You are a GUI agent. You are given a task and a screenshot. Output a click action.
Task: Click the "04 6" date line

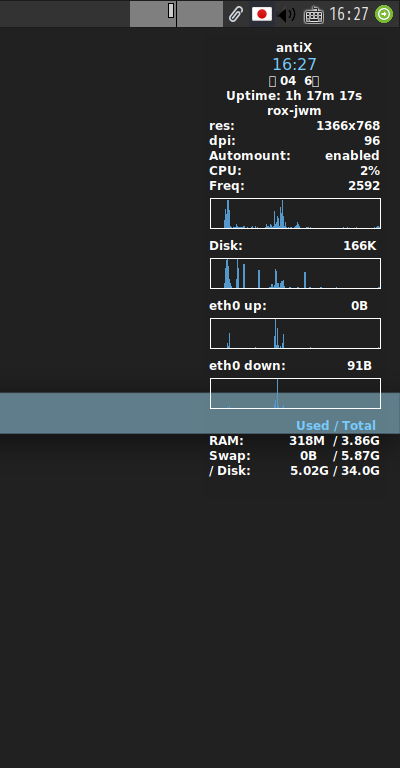(294, 81)
